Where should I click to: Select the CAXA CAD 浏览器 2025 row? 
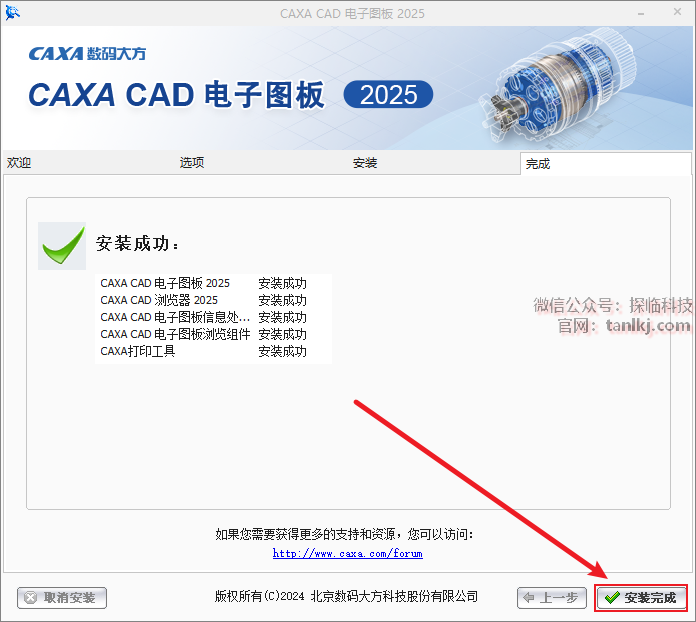point(213,300)
